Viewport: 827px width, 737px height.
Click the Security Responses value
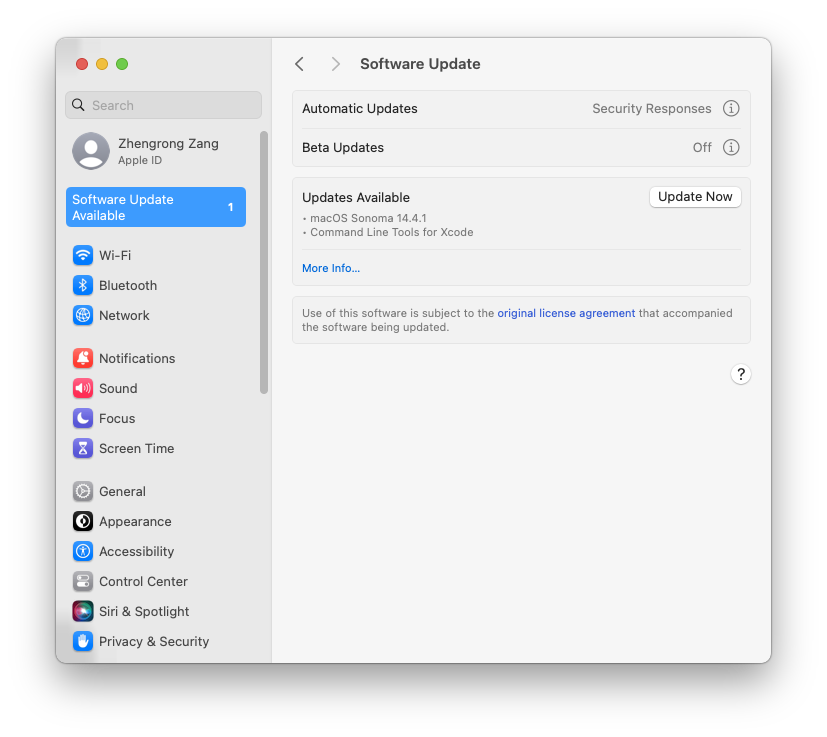[x=651, y=109]
